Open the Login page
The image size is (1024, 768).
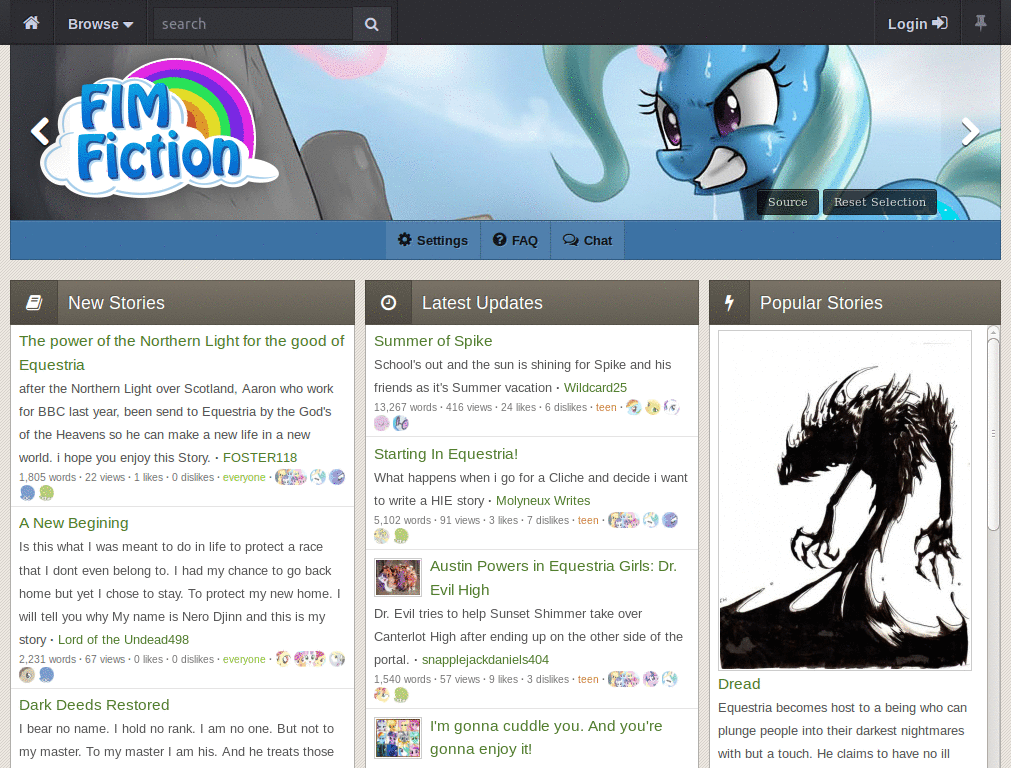point(918,24)
